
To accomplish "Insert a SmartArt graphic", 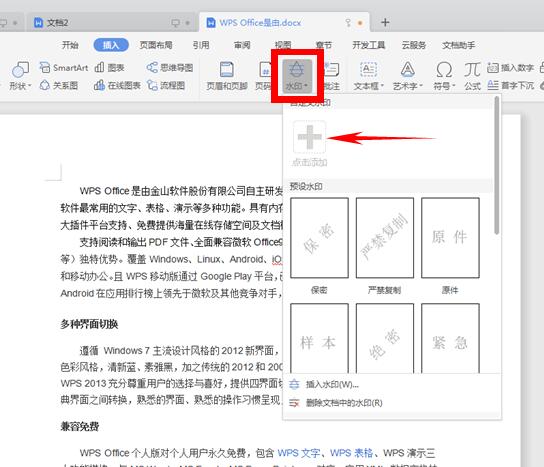I will (63, 67).
